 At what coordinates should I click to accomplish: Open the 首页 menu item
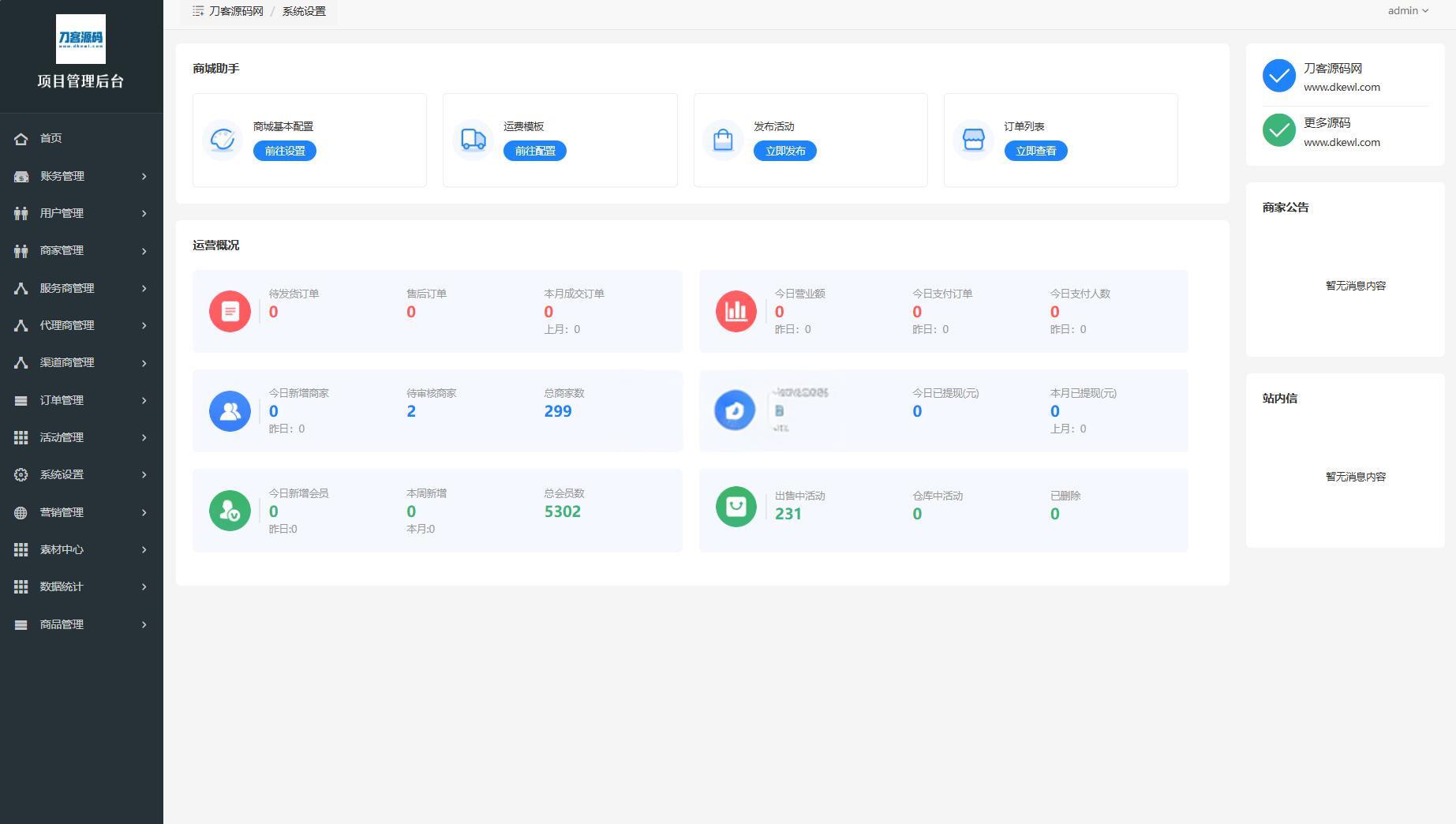[81, 138]
